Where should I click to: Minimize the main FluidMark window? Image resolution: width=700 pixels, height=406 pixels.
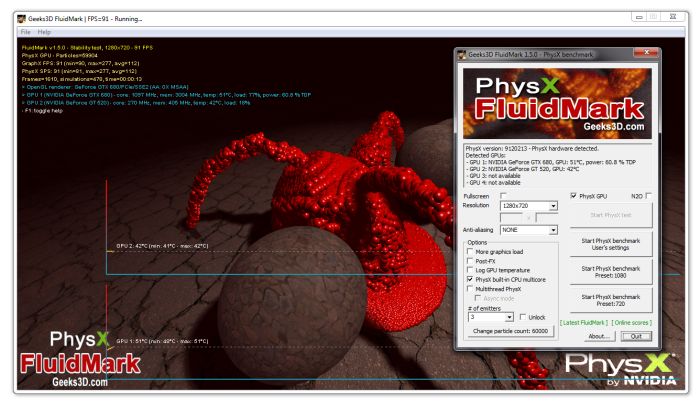point(639,17)
